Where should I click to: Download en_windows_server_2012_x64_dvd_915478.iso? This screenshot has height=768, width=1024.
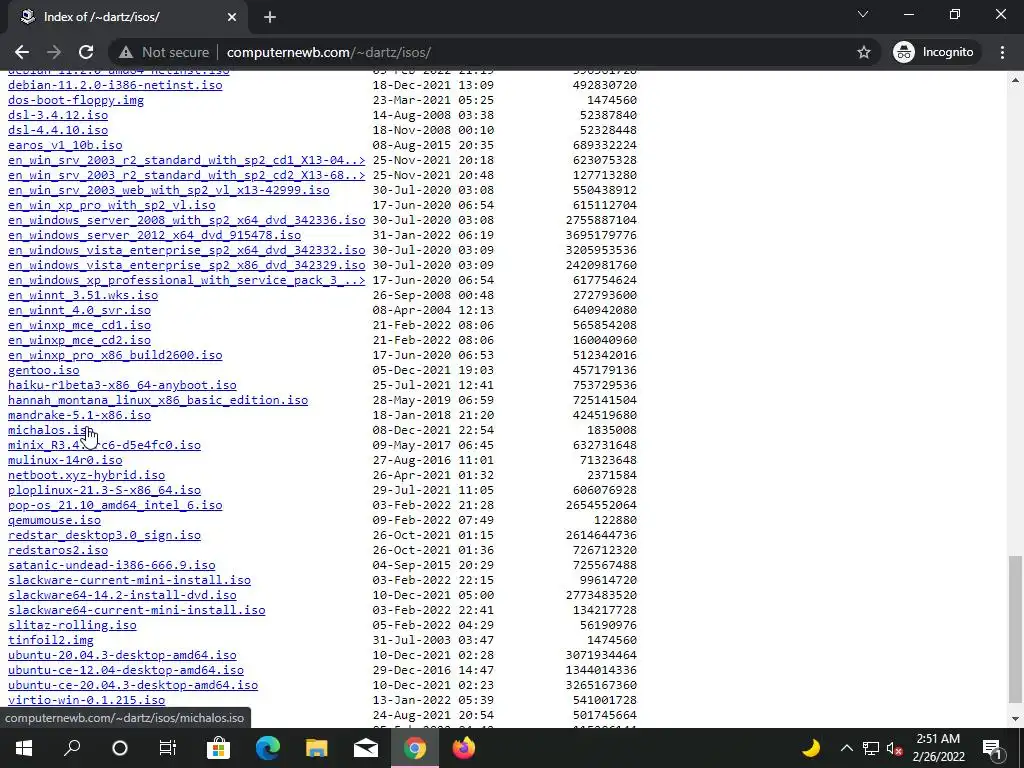click(154, 235)
